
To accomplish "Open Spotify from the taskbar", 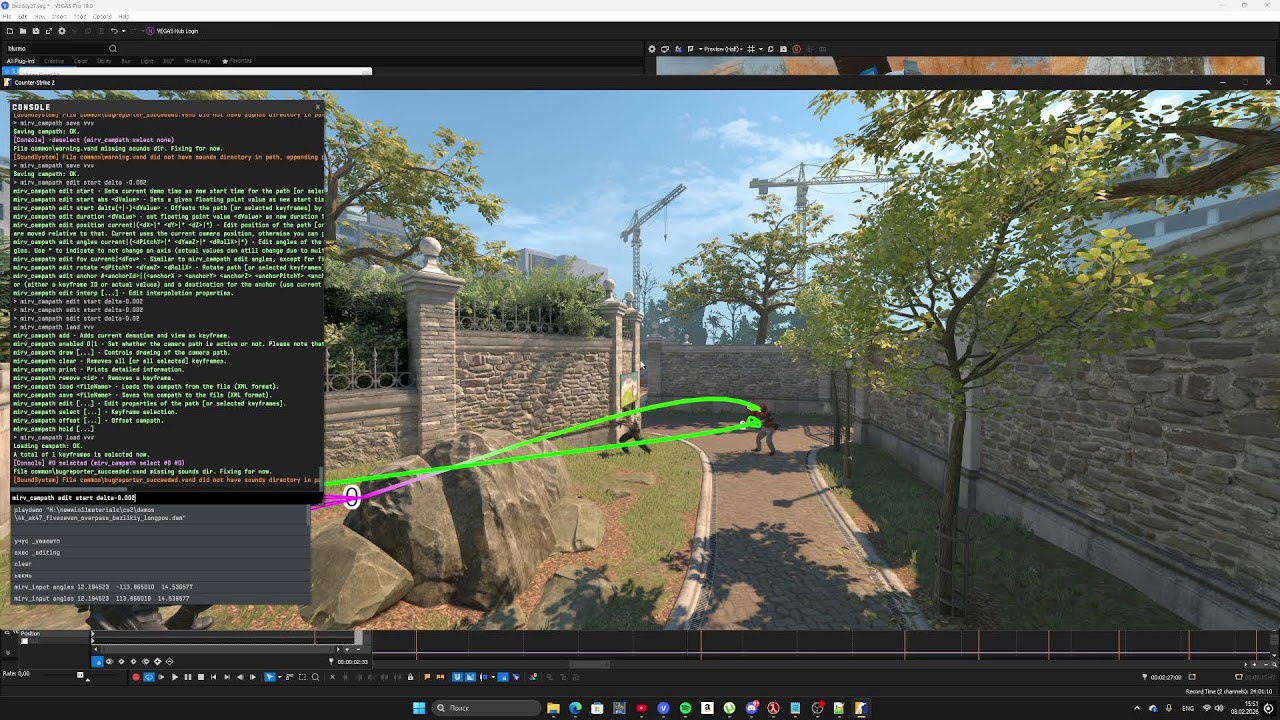I will tap(685, 708).
